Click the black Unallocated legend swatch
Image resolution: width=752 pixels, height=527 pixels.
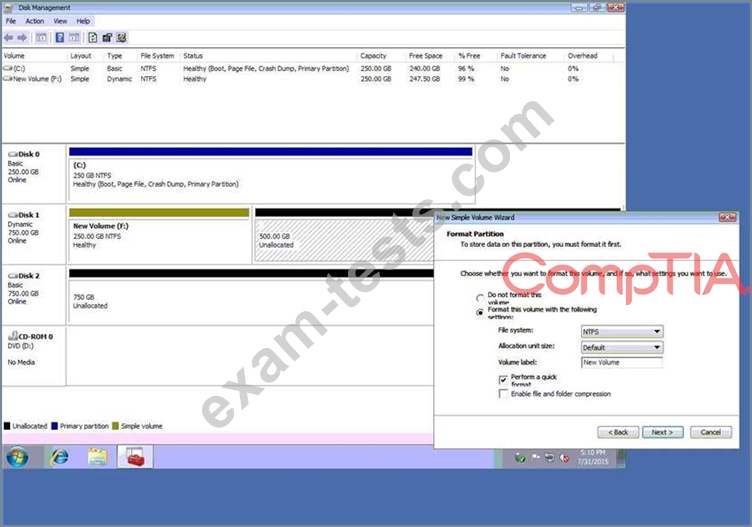pyautogui.click(x=7, y=426)
